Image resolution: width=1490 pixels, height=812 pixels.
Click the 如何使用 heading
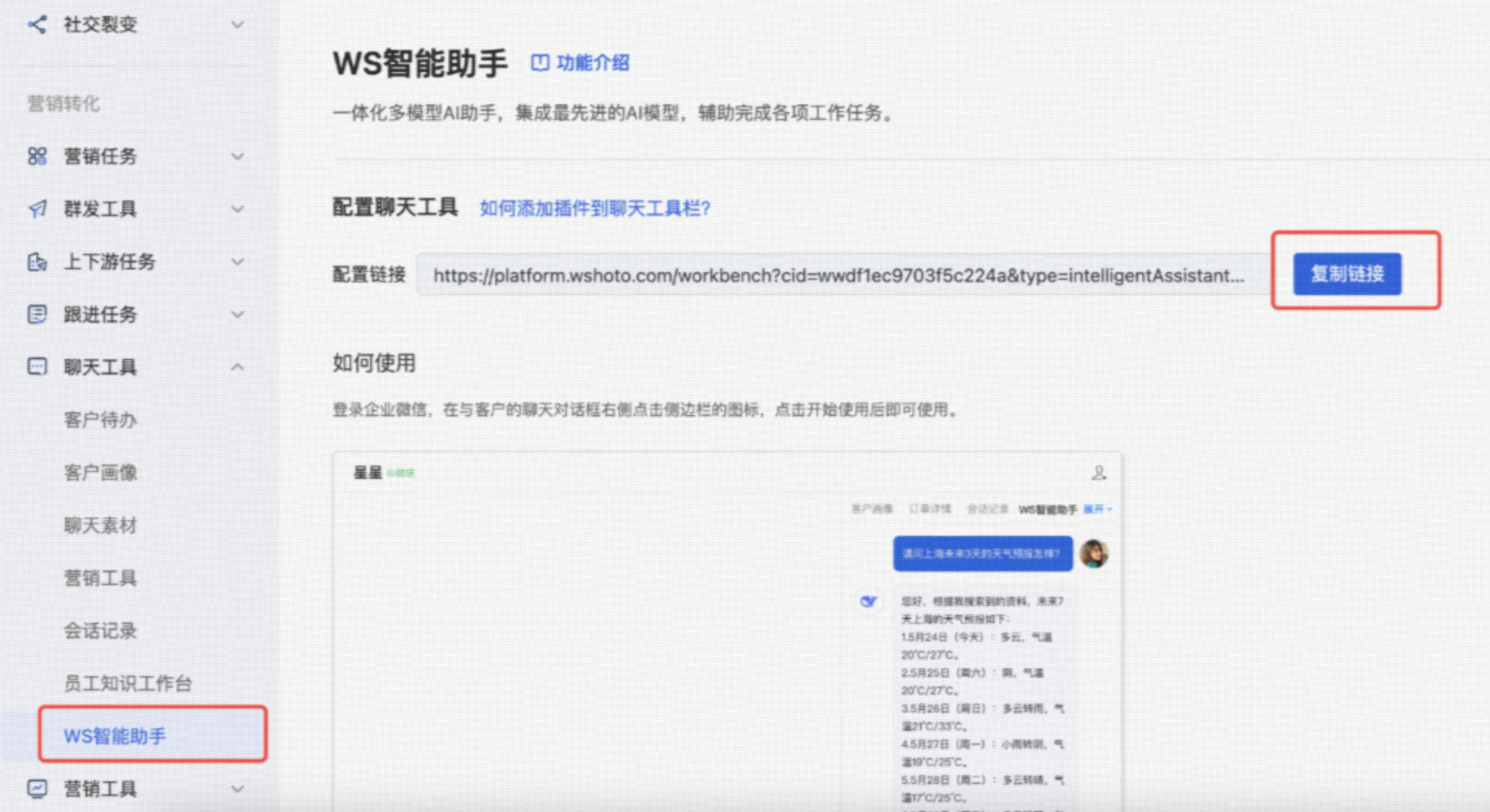(x=374, y=363)
